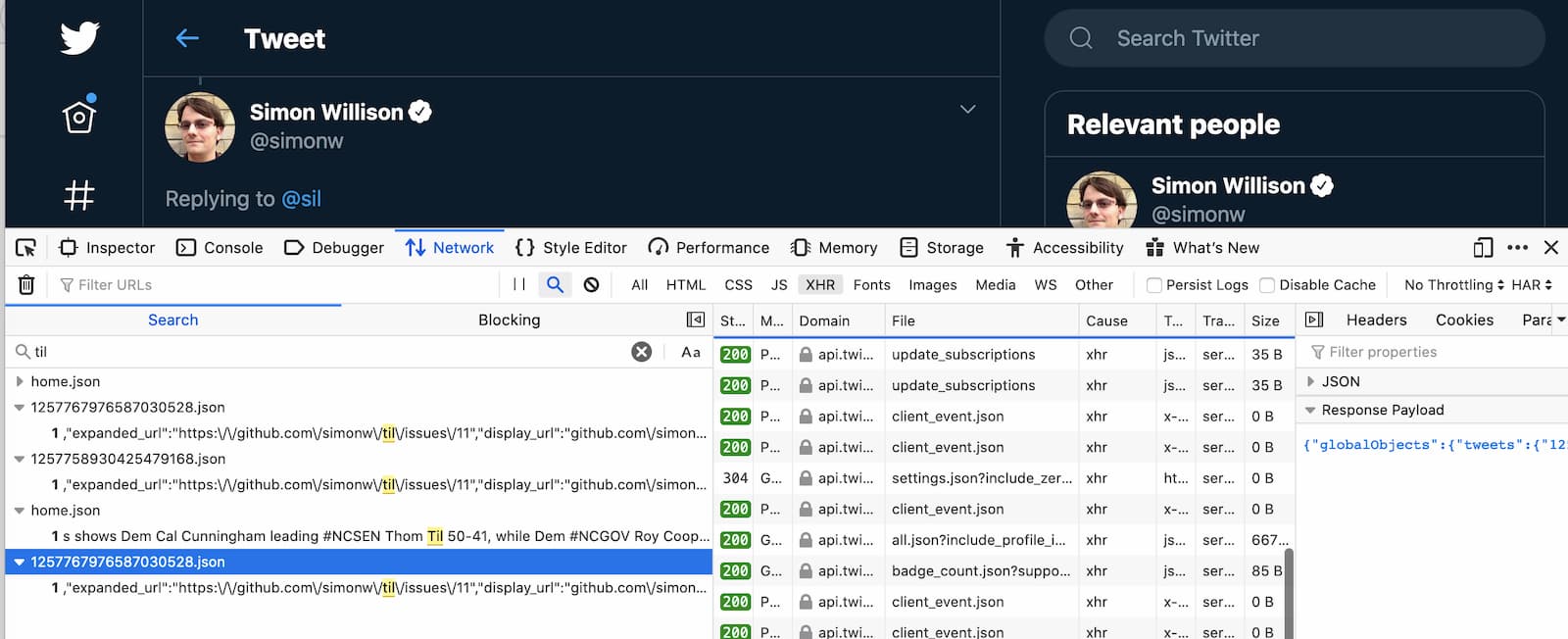Filter requests by HTML
The height and width of the screenshot is (639, 1568).
pyautogui.click(x=686, y=285)
